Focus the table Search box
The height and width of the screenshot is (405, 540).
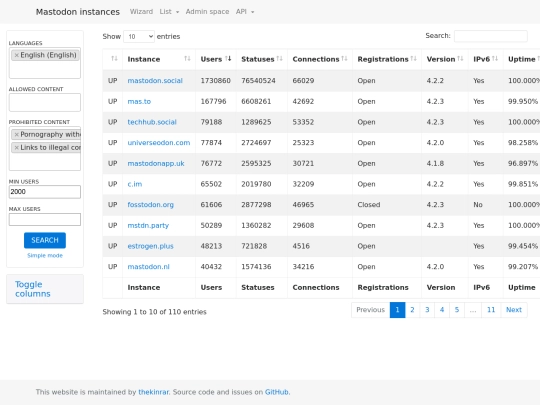coord(491,36)
